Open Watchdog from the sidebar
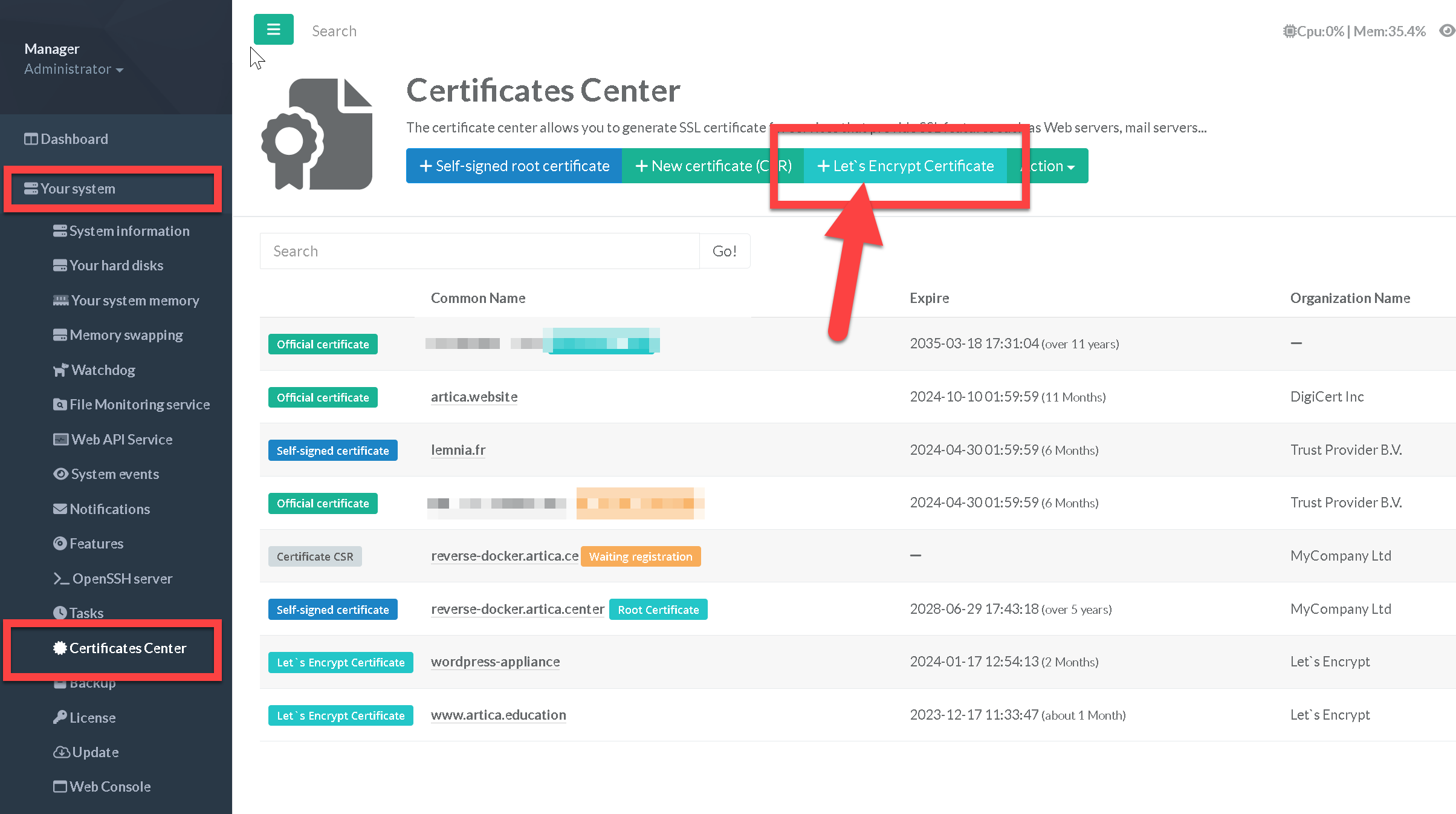The height and width of the screenshot is (814, 1456). [103, 370]
